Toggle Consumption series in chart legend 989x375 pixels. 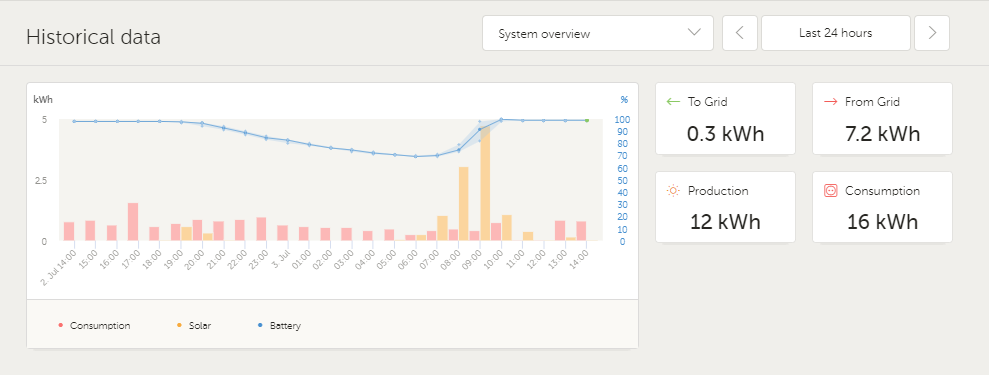pos(95,326)
